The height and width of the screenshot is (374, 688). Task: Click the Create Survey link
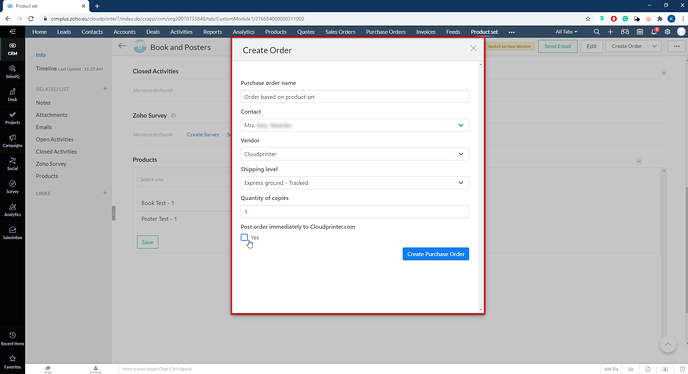coord(203,134)
